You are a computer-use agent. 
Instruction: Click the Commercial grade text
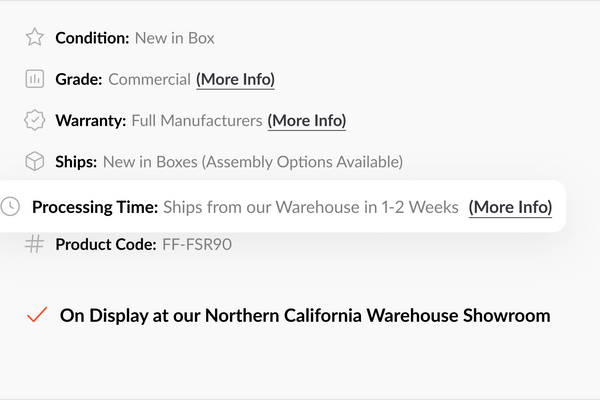click(x=149, y=79)
